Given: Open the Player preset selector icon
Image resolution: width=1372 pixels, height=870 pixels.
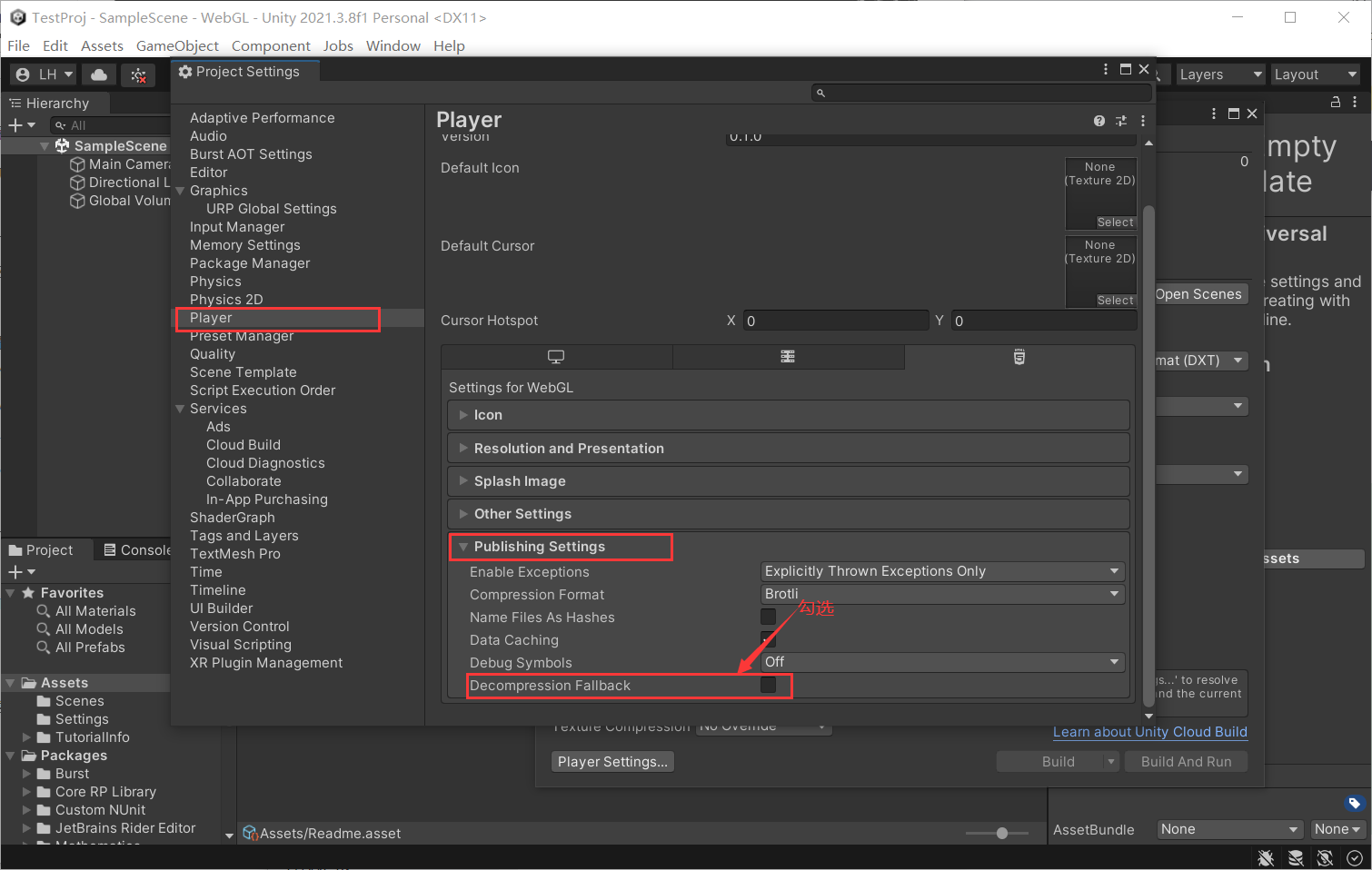Looking at the screenshot, I should point(1121,121).
